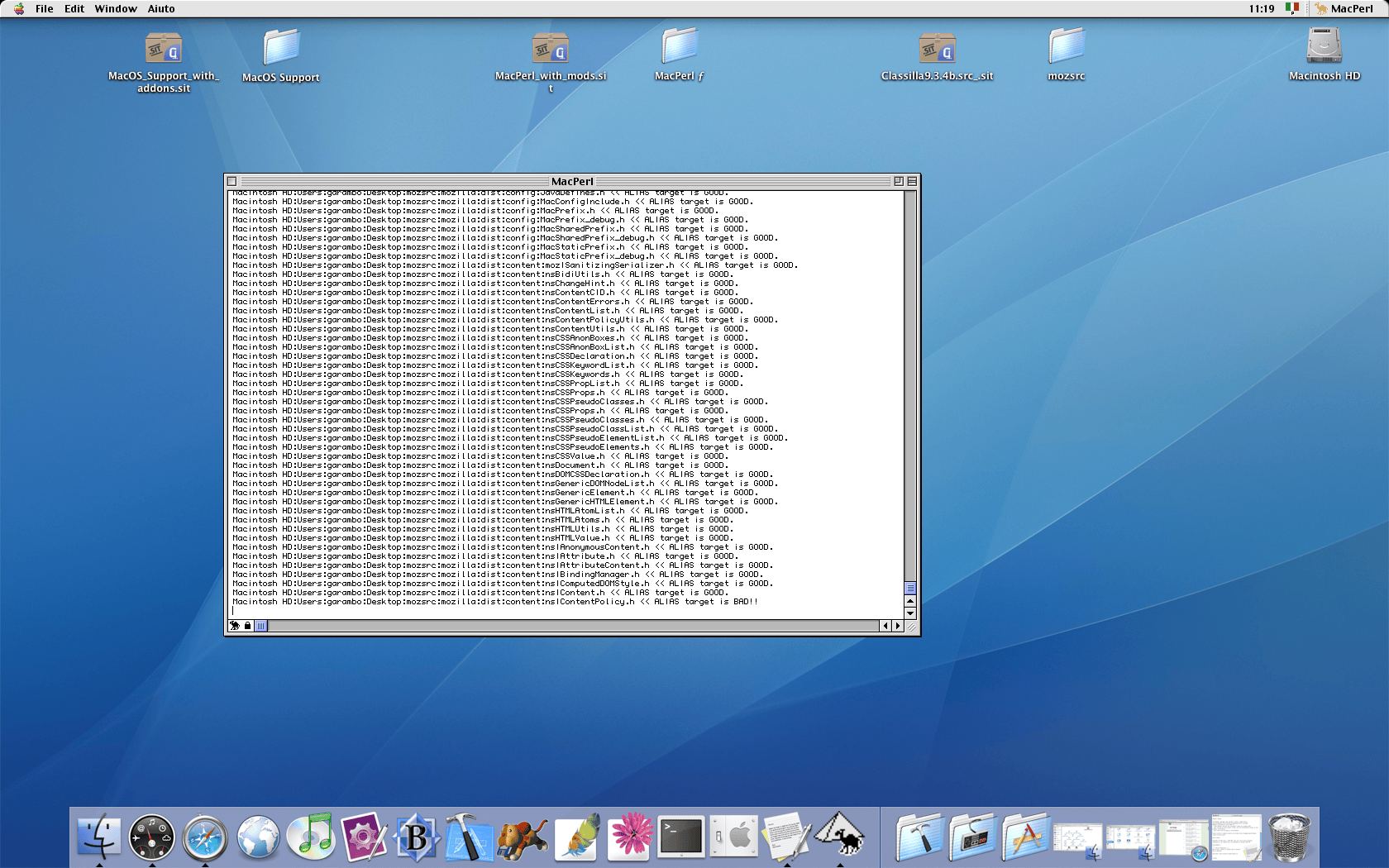Click the nsHTMLValue.h output line
1389x868 pixels.
click(x=482, y=538)
